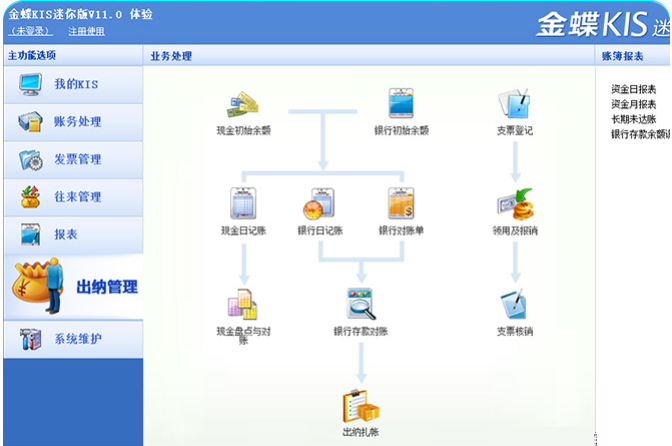Click the 现金初始余额 label
Viewport: 672px width, 446px height.
243,130
